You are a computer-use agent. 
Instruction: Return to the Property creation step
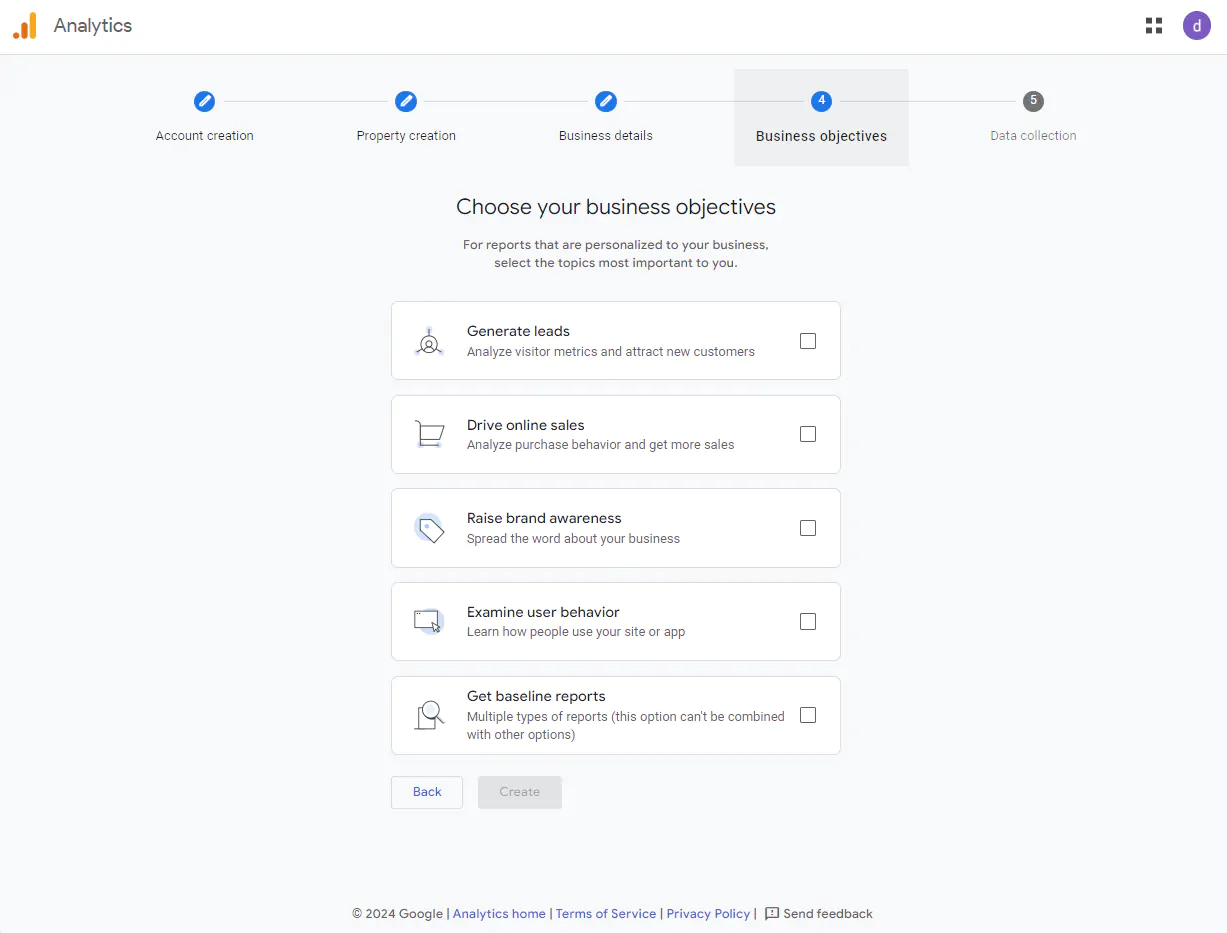click(x=406, y=102)
